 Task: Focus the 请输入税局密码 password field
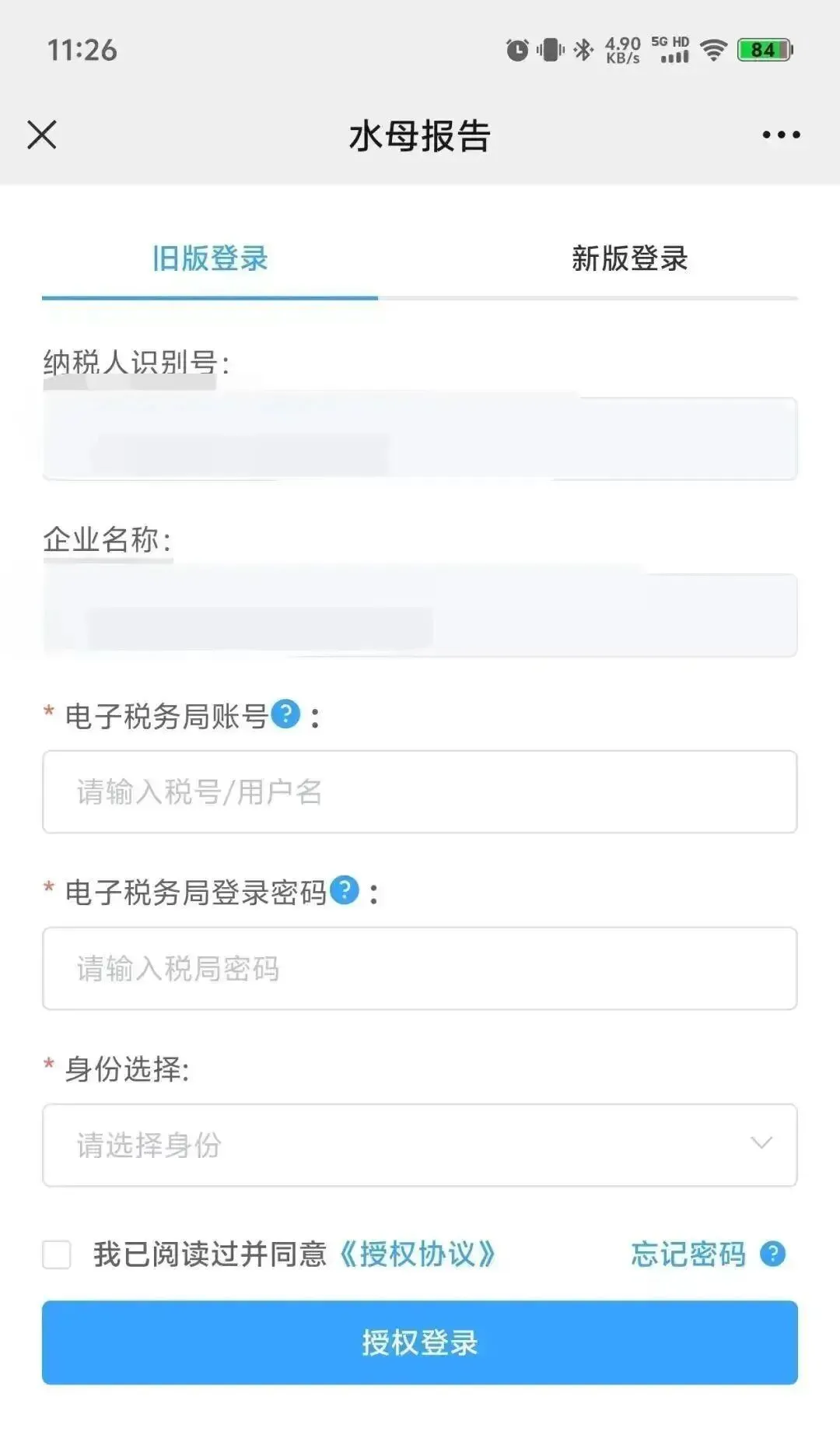point(420,968)
